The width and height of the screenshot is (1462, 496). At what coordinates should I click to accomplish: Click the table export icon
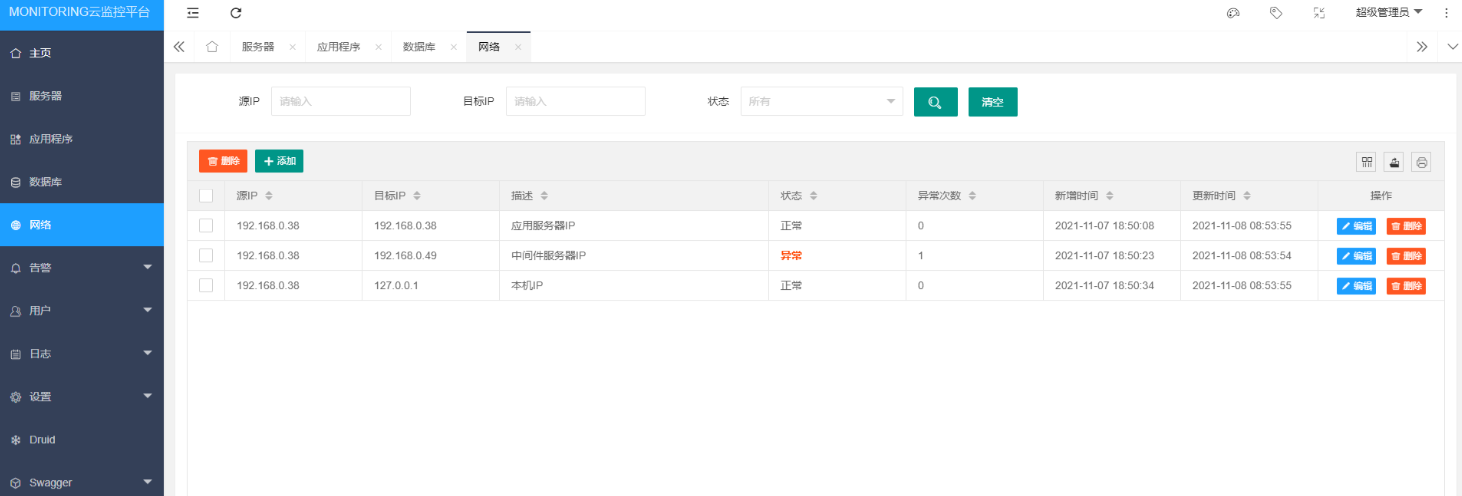point(1394,162)
